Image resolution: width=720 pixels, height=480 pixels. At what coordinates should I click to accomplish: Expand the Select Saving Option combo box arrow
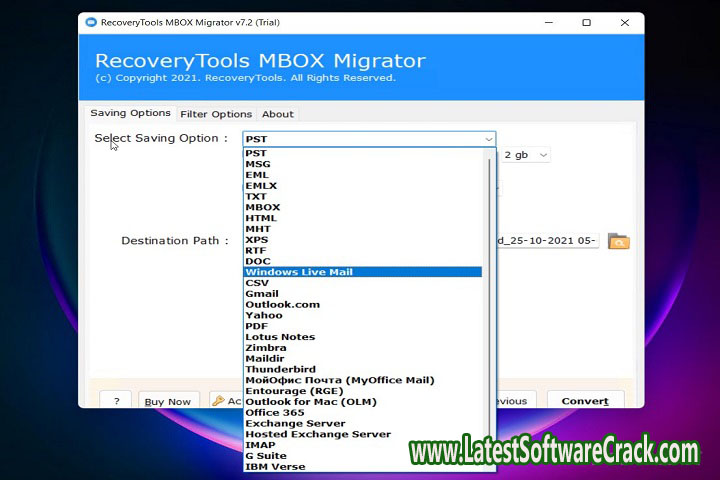(x=488, y=139)
